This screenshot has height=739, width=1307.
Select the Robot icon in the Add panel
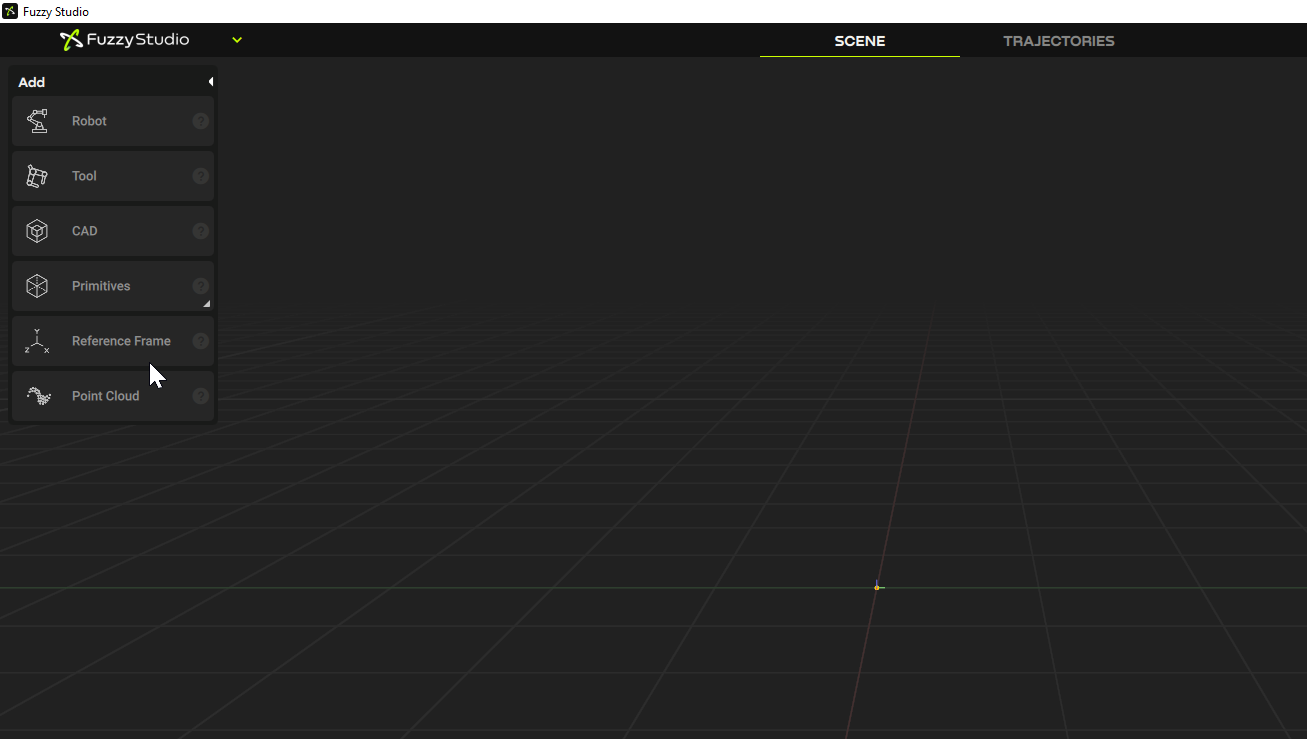37,120
